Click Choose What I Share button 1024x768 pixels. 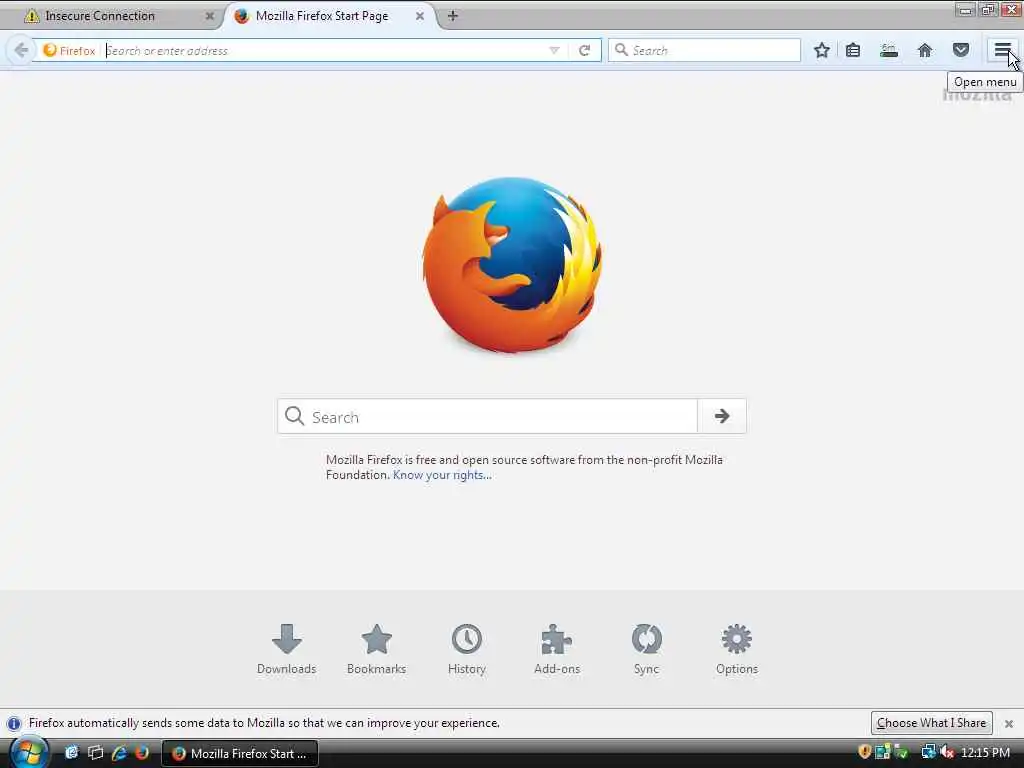point(931,723)
